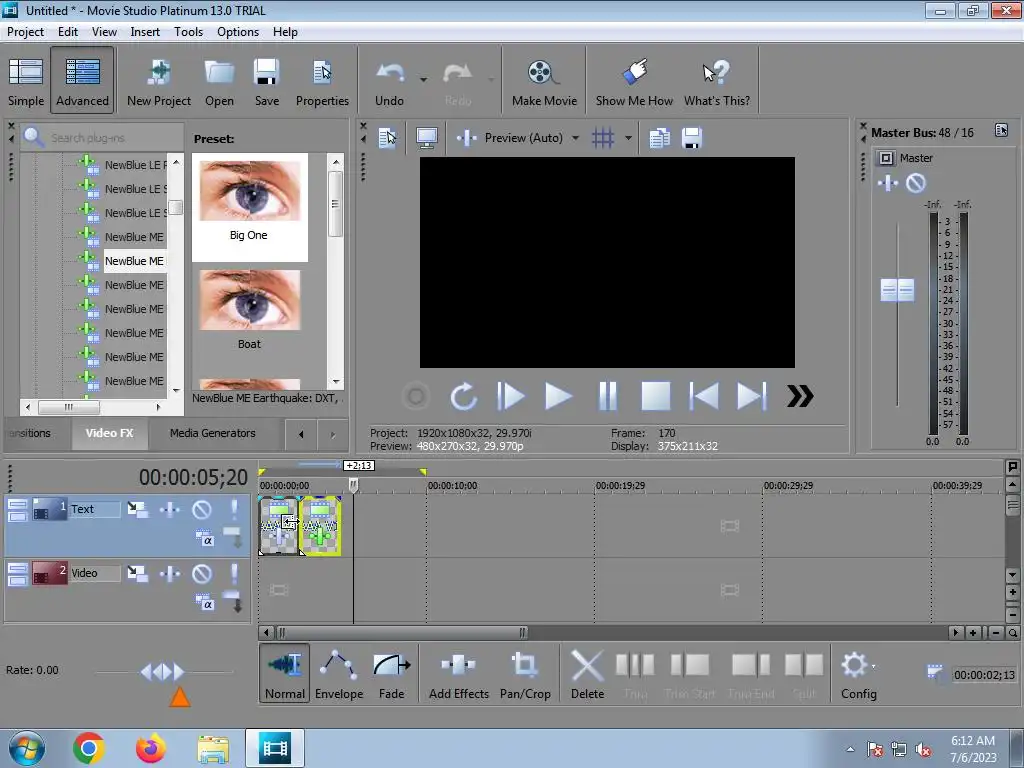Click Add Effects on the timeline toolbar
Image resolution: width=1024 pixels, height=768 pixels.
pyautogui.click(x=458, y=673)
